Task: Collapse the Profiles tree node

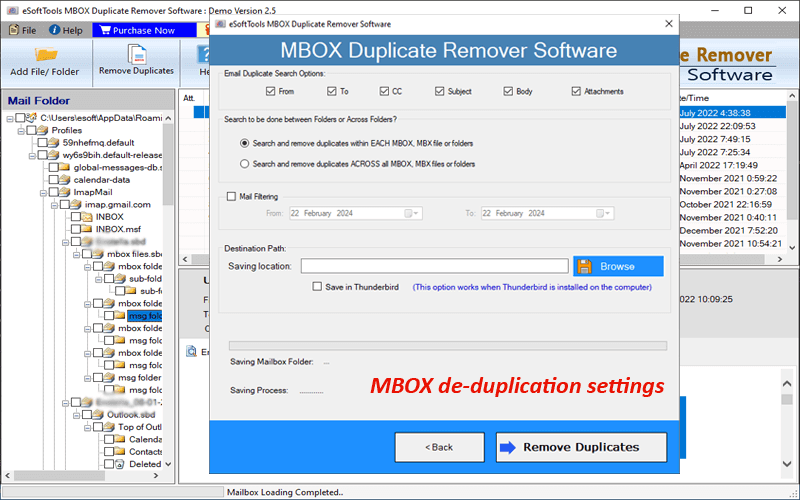Action: 21,131
